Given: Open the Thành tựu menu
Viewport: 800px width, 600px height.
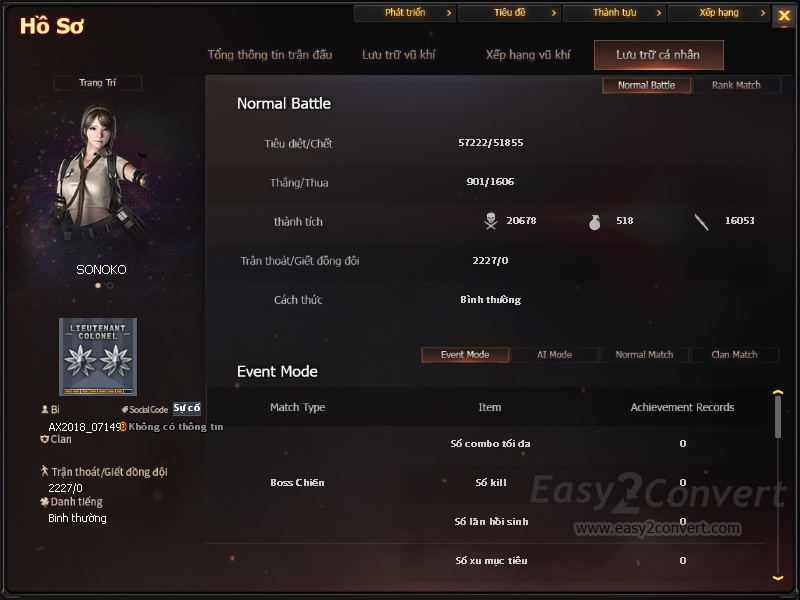Looking at the screenshot, I should point(614,13).
